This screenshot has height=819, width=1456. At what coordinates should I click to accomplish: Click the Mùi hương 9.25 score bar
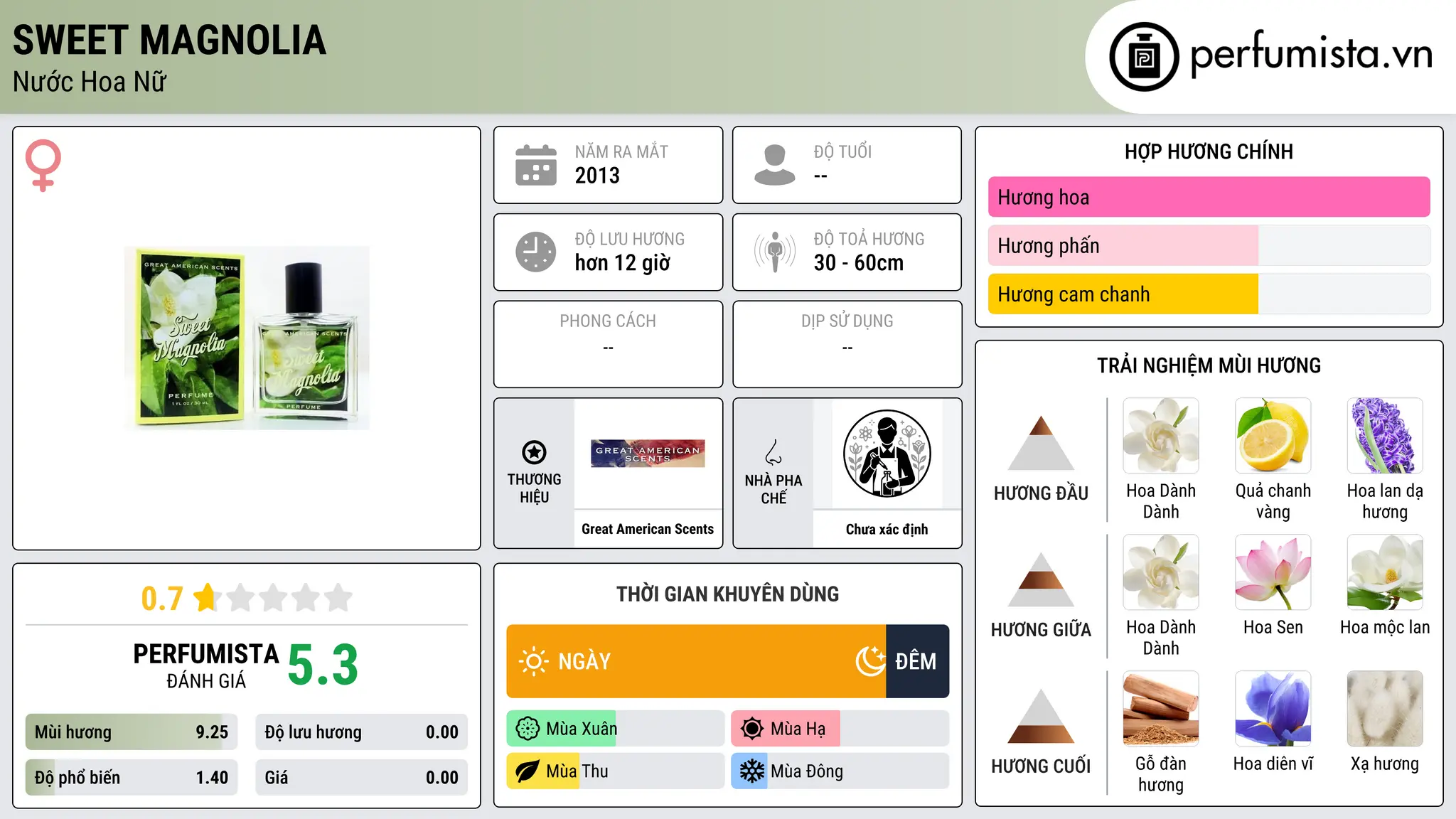pos(132,732)
